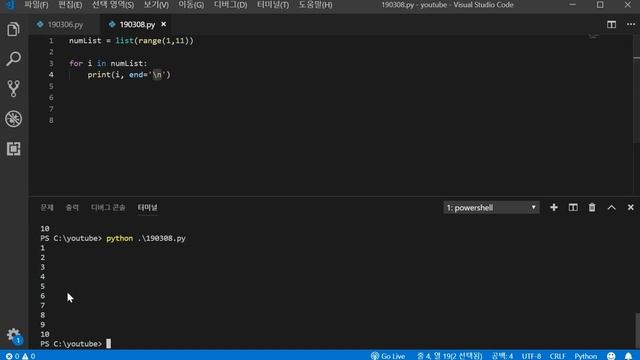Screen dimensions: 640x360
Task: Close the terminal panel
Action: coord(630,207)
